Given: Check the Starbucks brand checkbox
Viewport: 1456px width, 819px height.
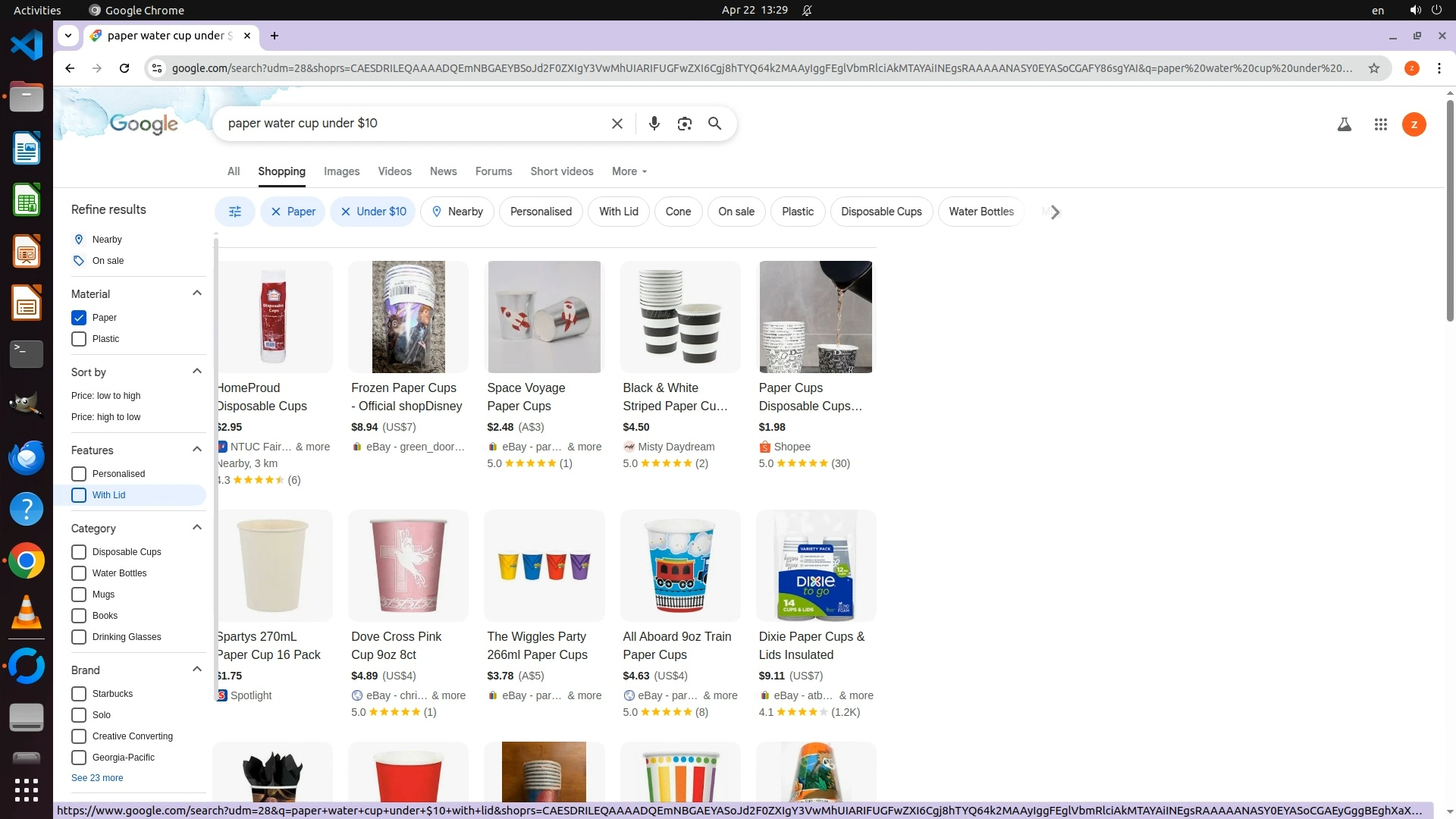Looking at the screenshot, I should (x=79, y=694).
